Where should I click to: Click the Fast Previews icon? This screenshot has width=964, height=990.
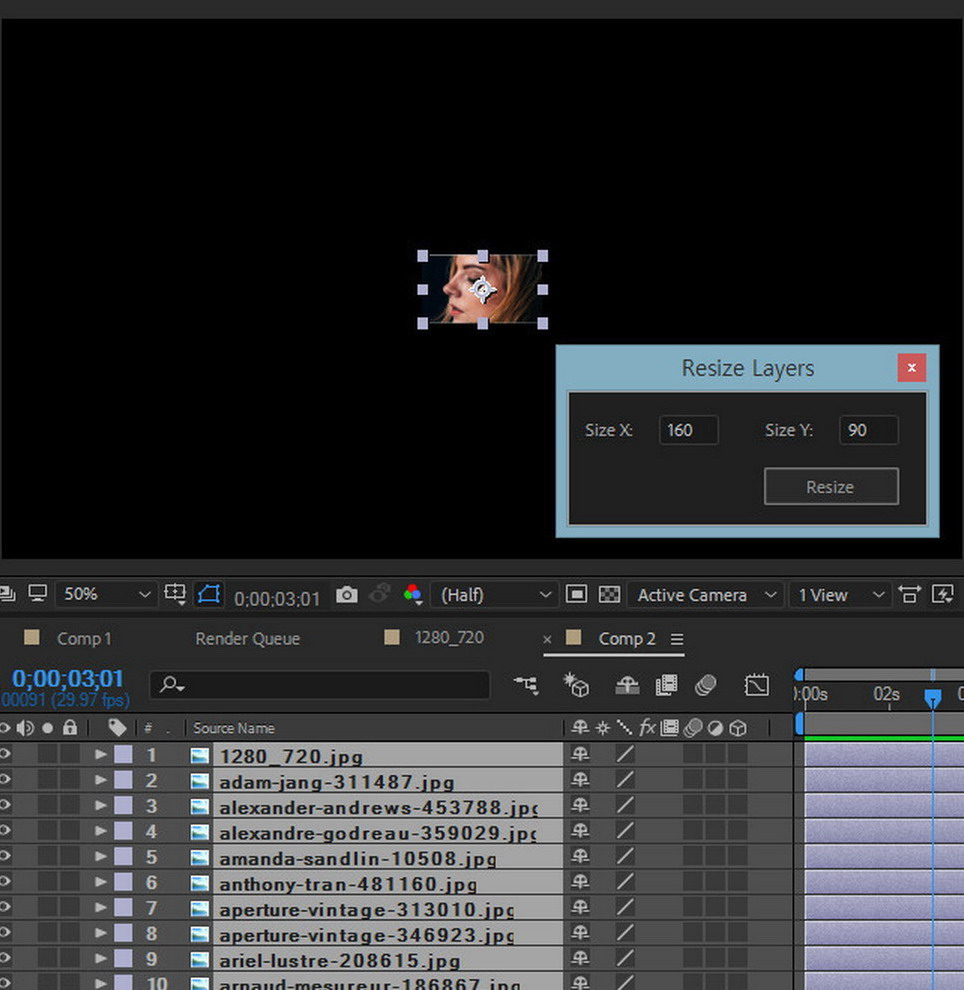pos(943,594)
